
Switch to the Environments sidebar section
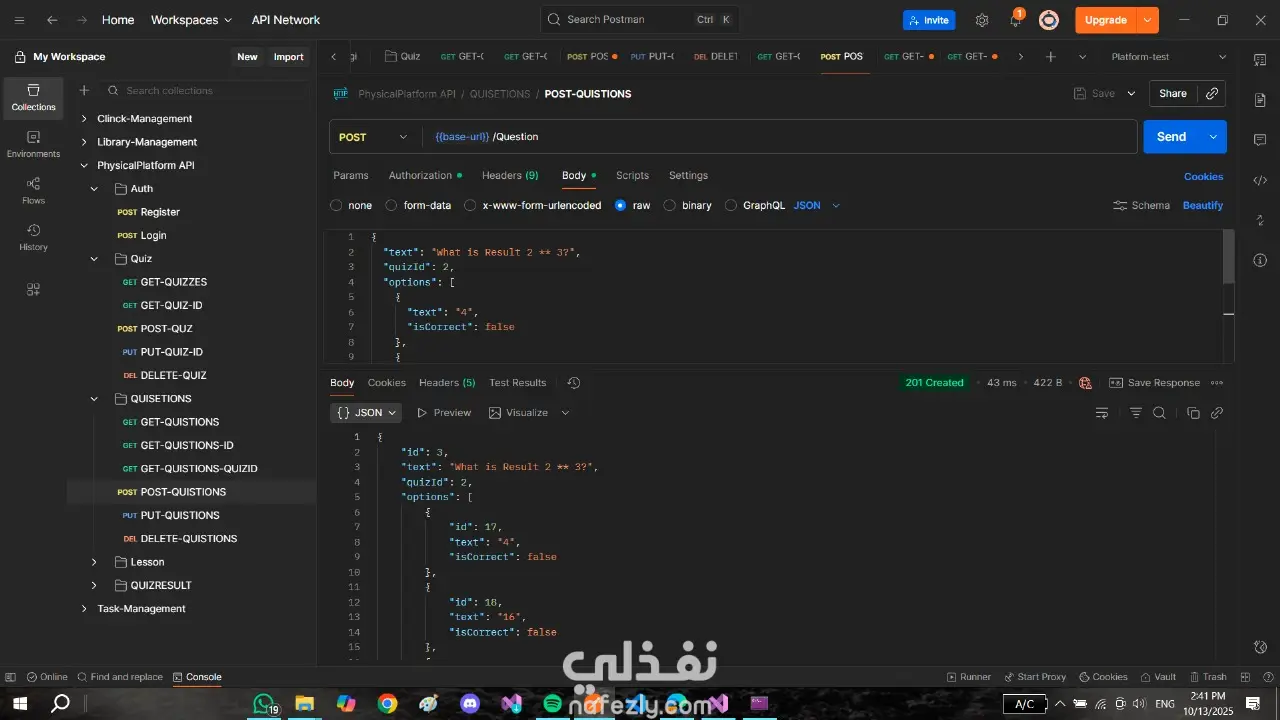point(33,144)
